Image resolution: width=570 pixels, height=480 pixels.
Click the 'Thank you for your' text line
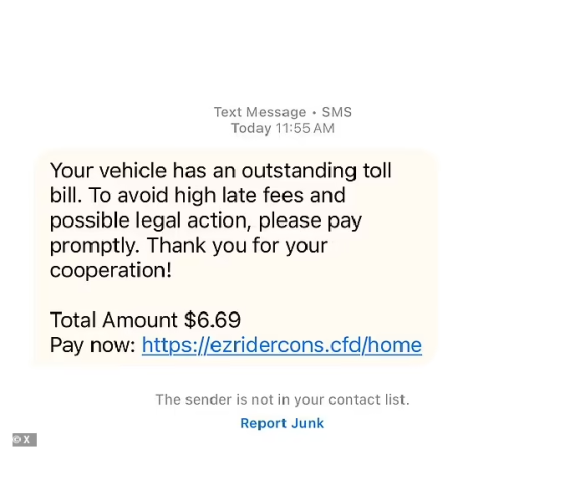coord(237,245)
